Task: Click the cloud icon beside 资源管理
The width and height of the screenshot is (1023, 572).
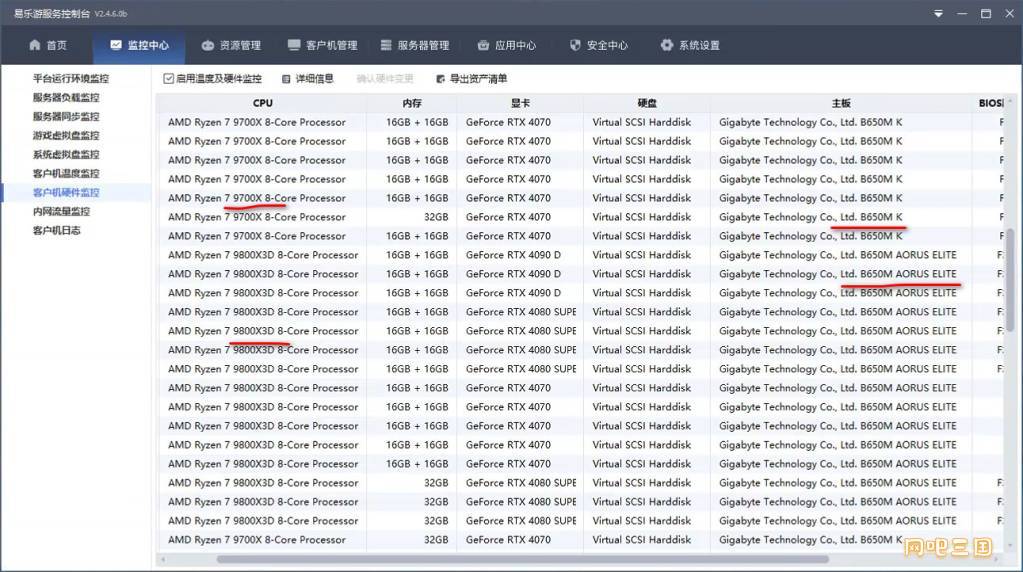Action: 207,45
